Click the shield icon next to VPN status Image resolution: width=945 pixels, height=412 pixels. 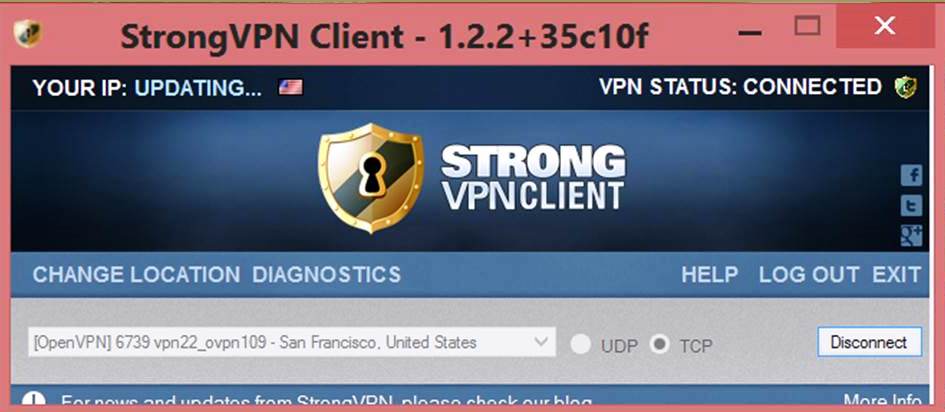point(905,87)
